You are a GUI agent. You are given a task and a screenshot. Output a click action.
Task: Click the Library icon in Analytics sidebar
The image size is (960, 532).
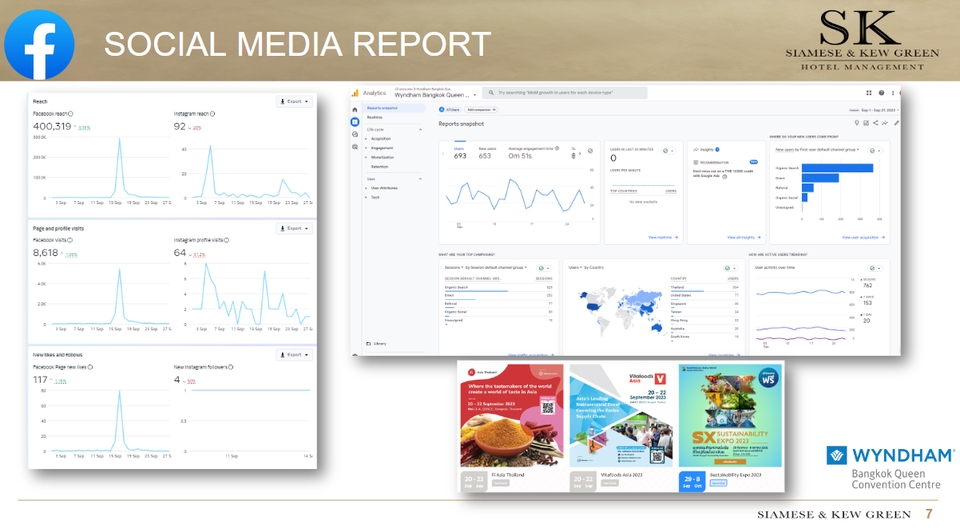[369, 343]
